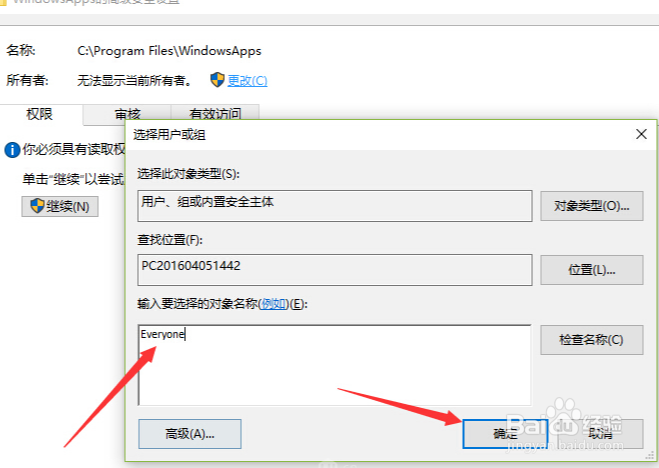659x468 pixels.
Task: Switch to the 审核 tab
Action: [x=128, y=114]
